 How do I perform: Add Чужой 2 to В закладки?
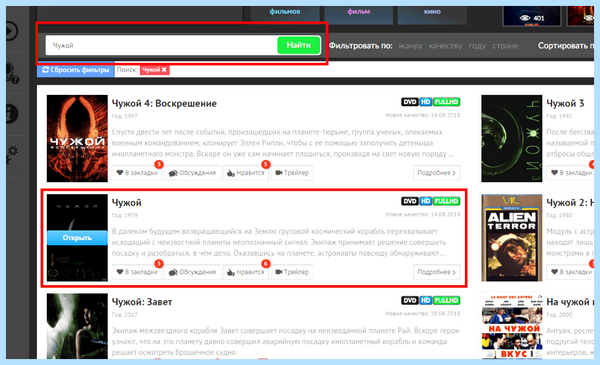[x=570, y=272]
